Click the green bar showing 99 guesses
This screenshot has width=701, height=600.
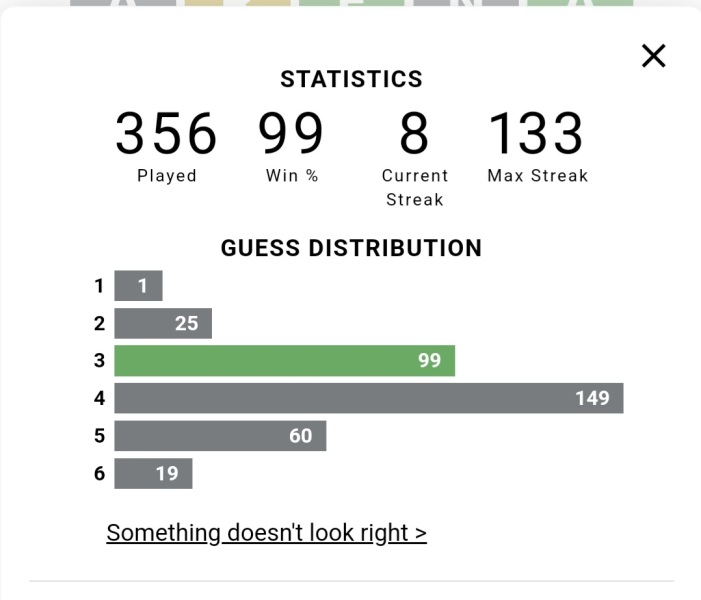tap(284, 361)
